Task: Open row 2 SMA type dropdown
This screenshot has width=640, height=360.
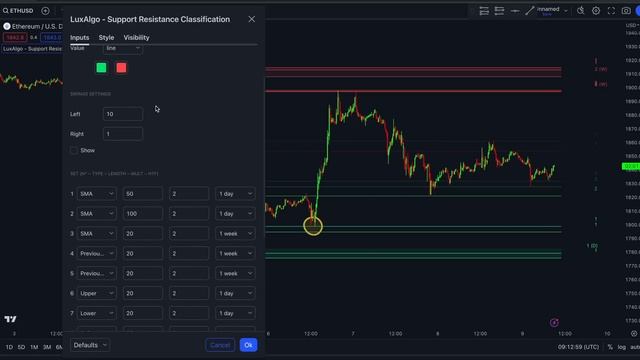Action: (x=96, y=213)
